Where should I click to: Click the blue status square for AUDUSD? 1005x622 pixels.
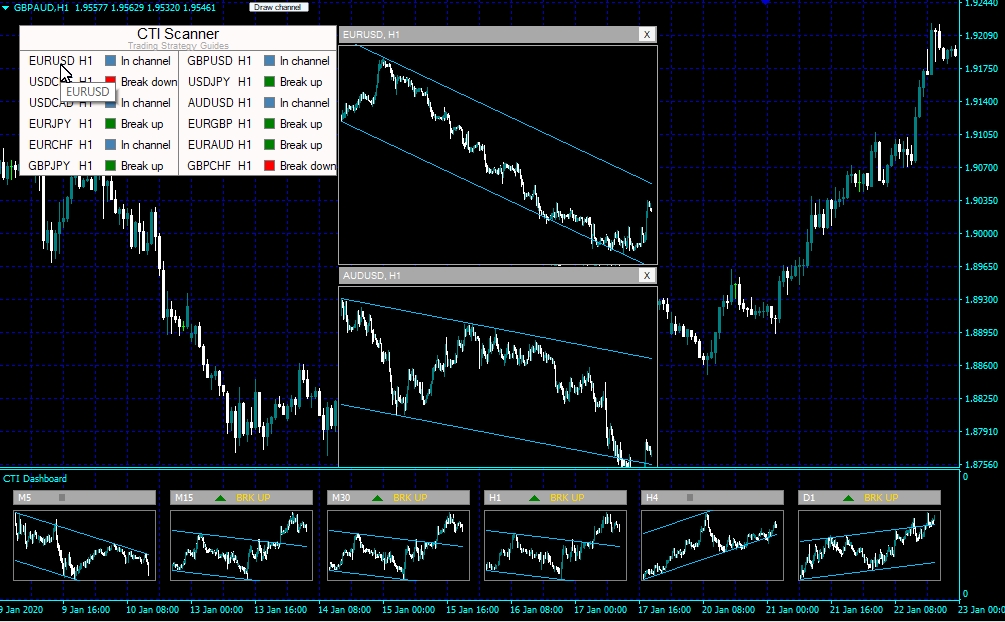269,103
